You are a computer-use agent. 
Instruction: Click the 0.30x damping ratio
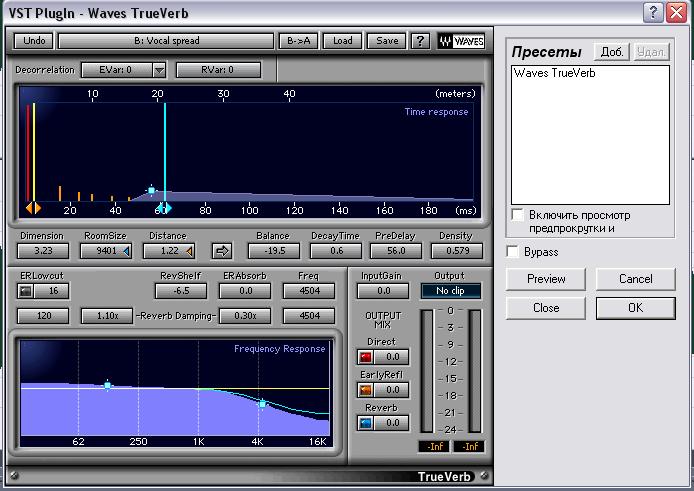[245, 316]
